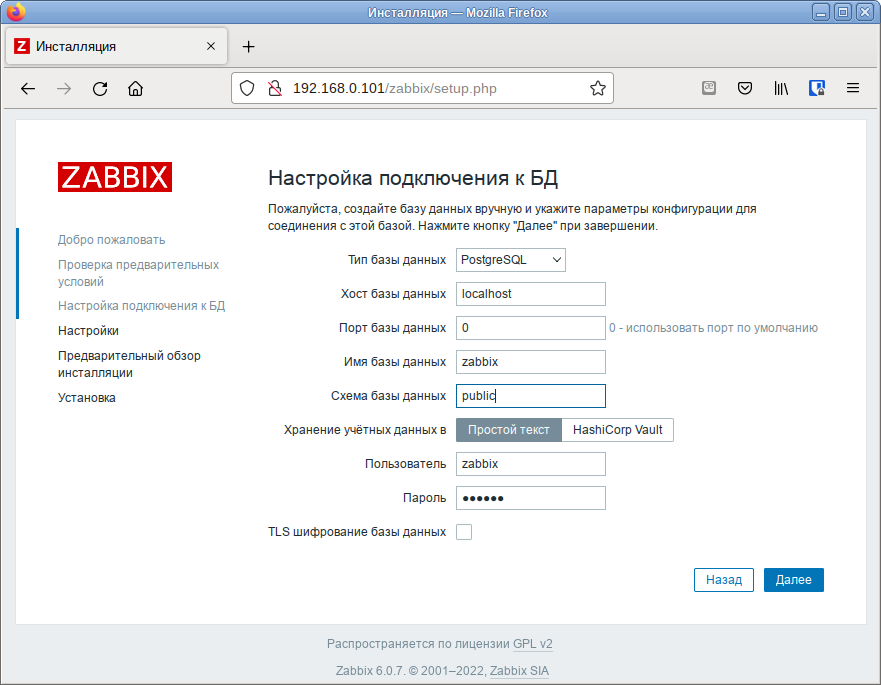
Task: Select Добро пожаловать step in sidebar
Action: pyautogui.click(x=111, y=240)
